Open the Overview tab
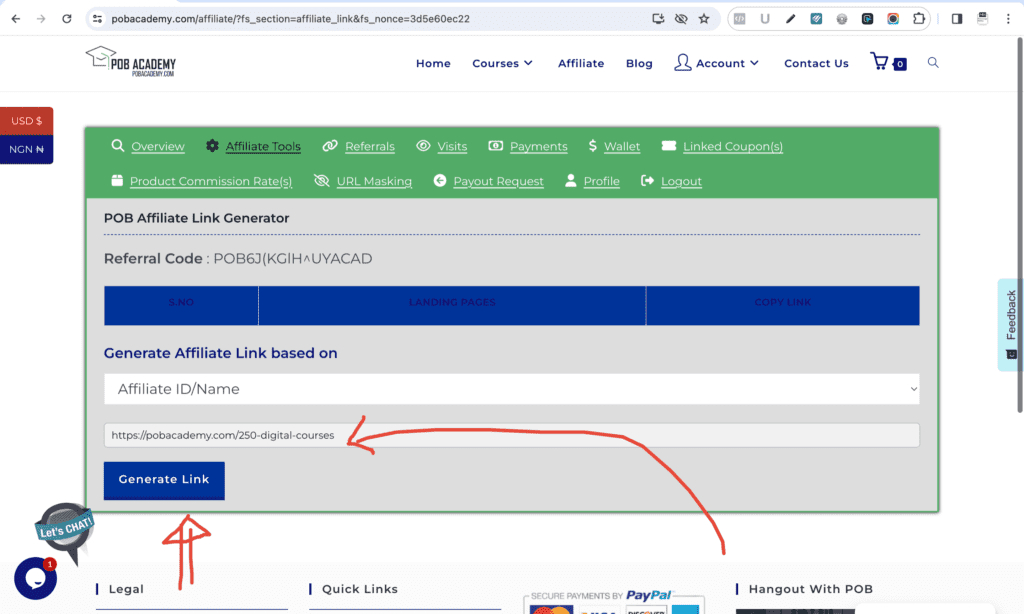Viewport: 1024px width, 614px height. point(157,146)
